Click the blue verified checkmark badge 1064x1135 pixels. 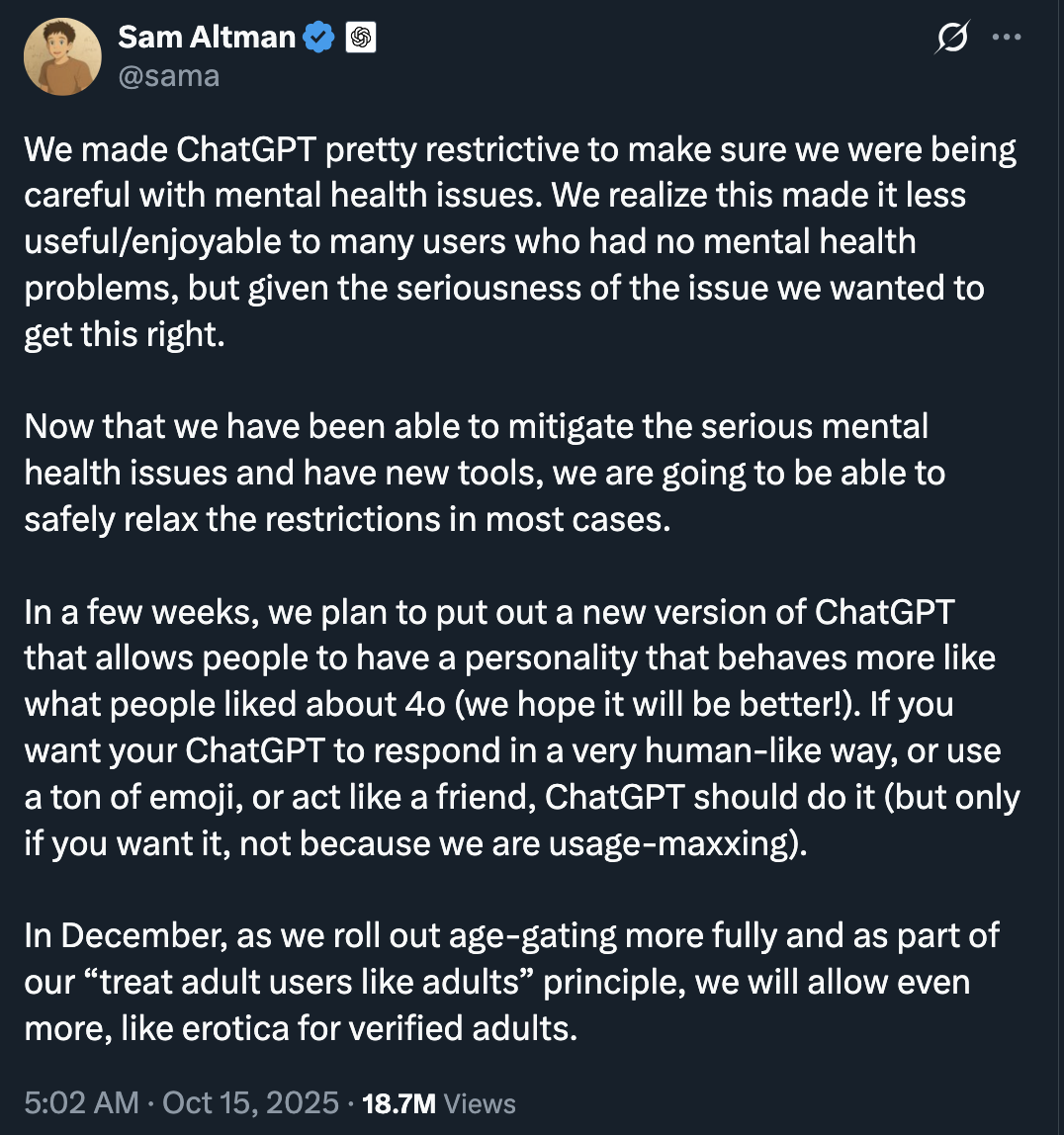tap(318, 39)
